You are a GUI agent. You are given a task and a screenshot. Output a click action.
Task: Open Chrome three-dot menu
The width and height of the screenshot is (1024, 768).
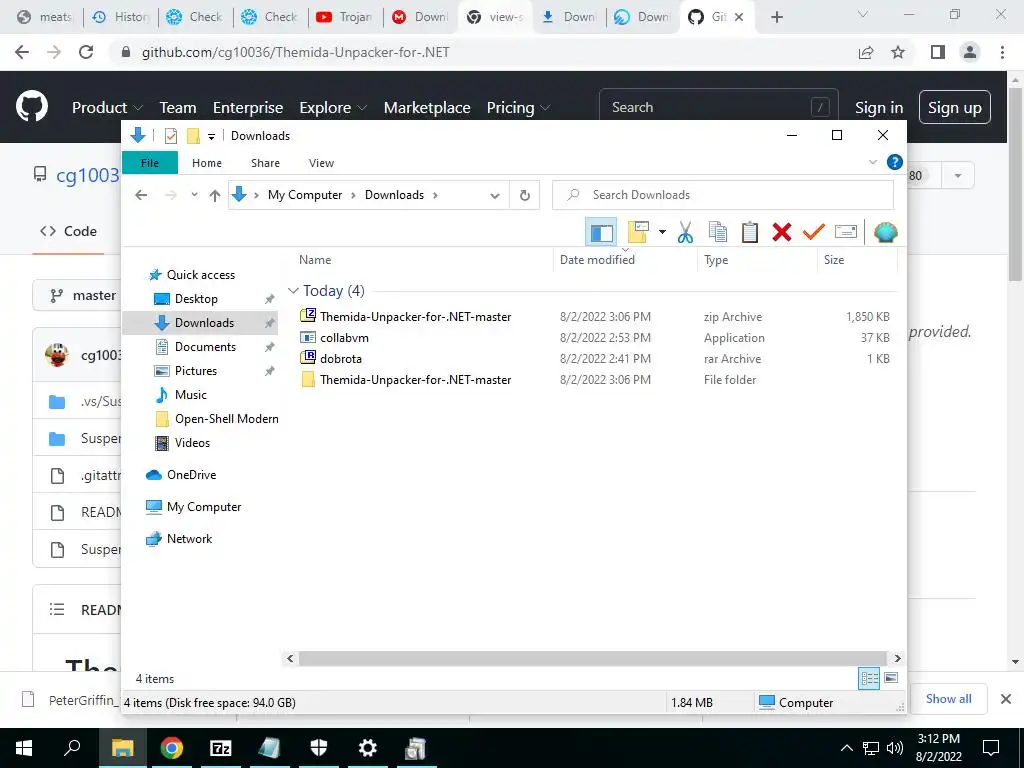[1002, 52]
